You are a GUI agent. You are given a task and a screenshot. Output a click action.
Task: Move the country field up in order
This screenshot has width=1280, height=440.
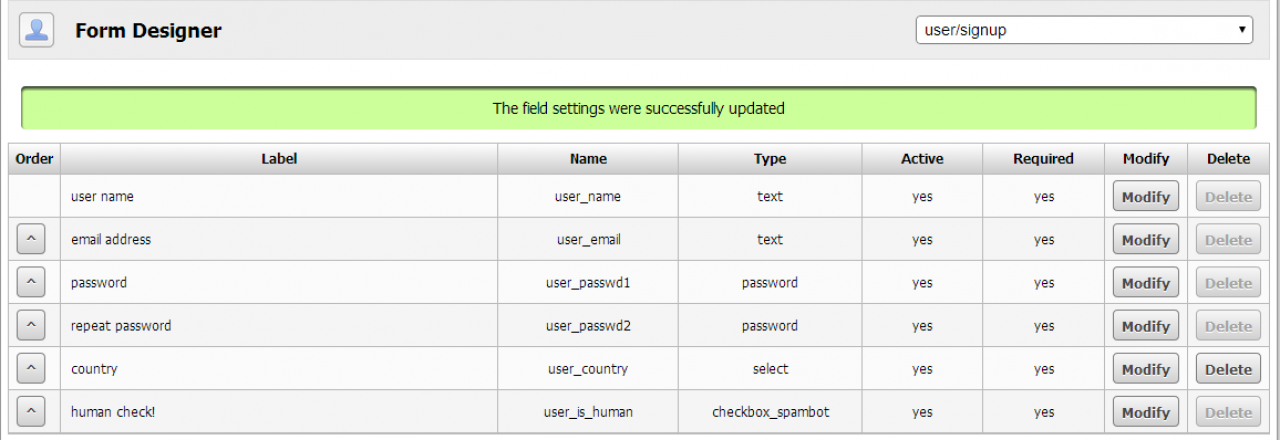[31, 369]
